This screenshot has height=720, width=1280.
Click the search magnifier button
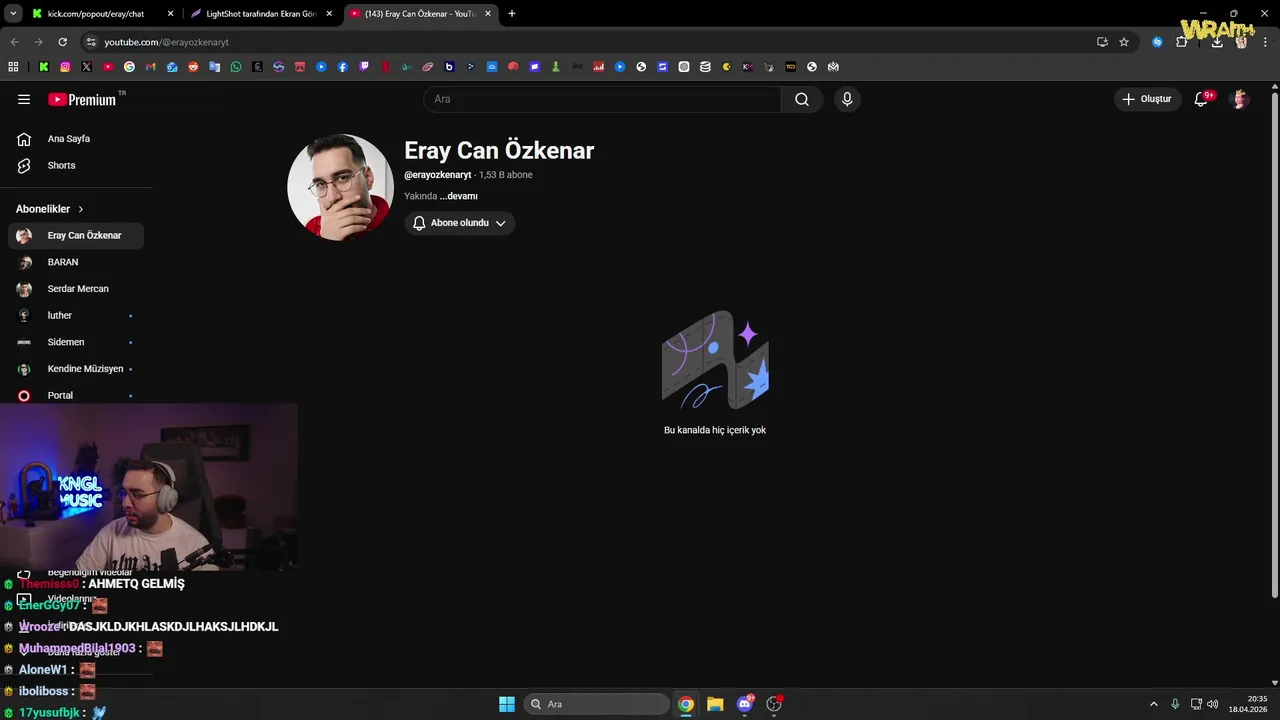coord(802,99)
